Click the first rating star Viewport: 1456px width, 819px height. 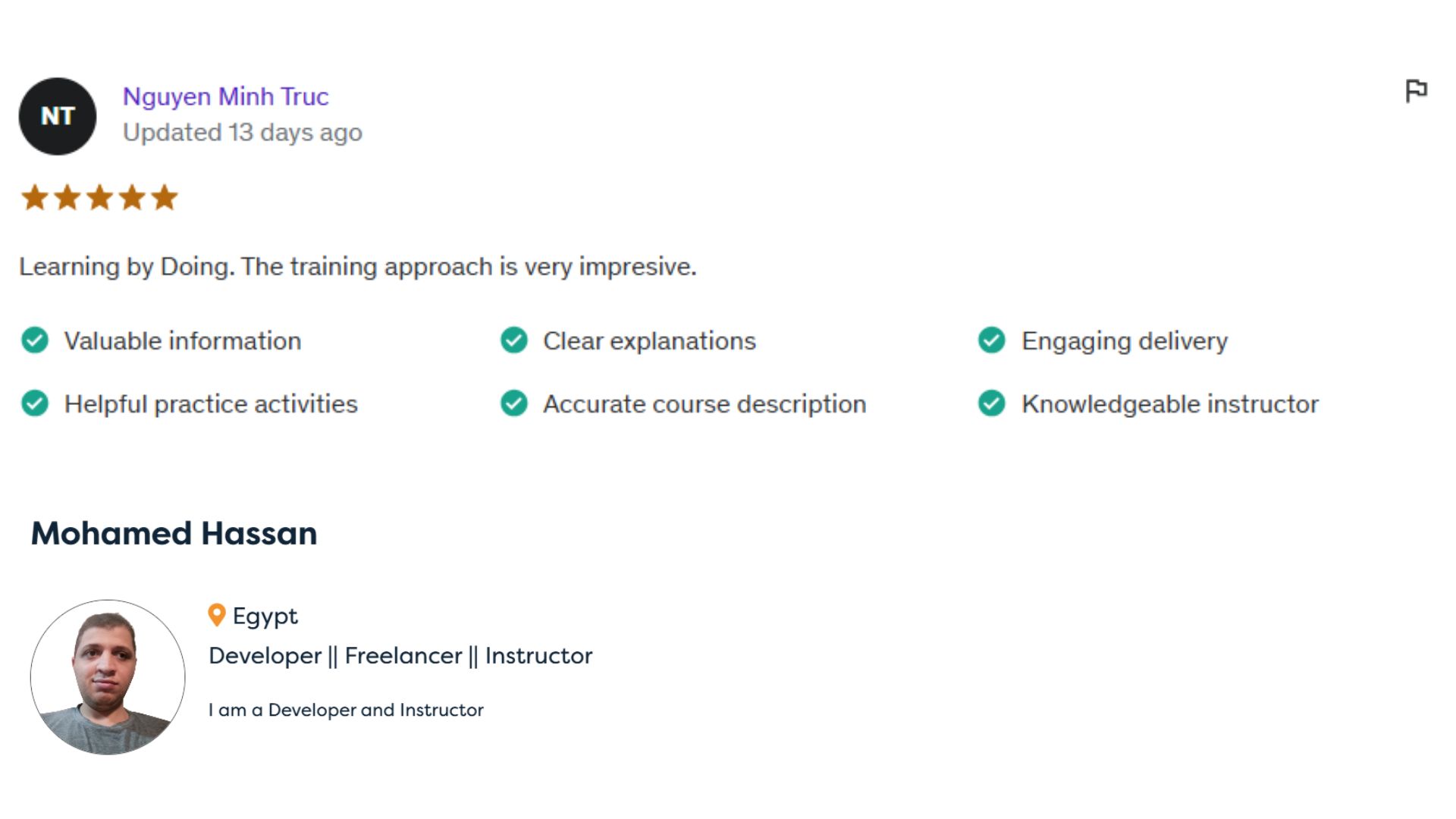pos(35,198)
